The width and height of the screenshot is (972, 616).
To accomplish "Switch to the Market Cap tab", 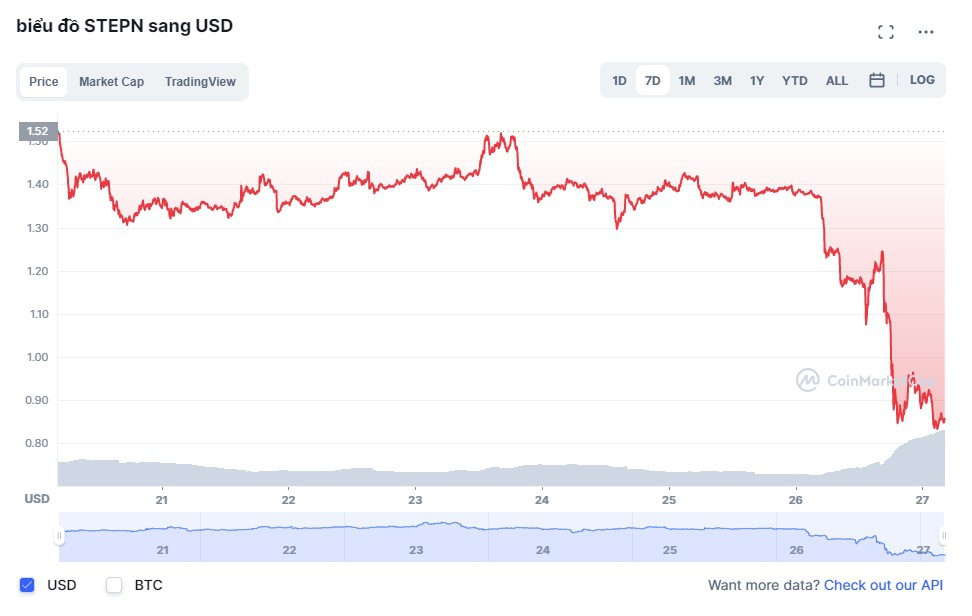I will click(111, 82).
